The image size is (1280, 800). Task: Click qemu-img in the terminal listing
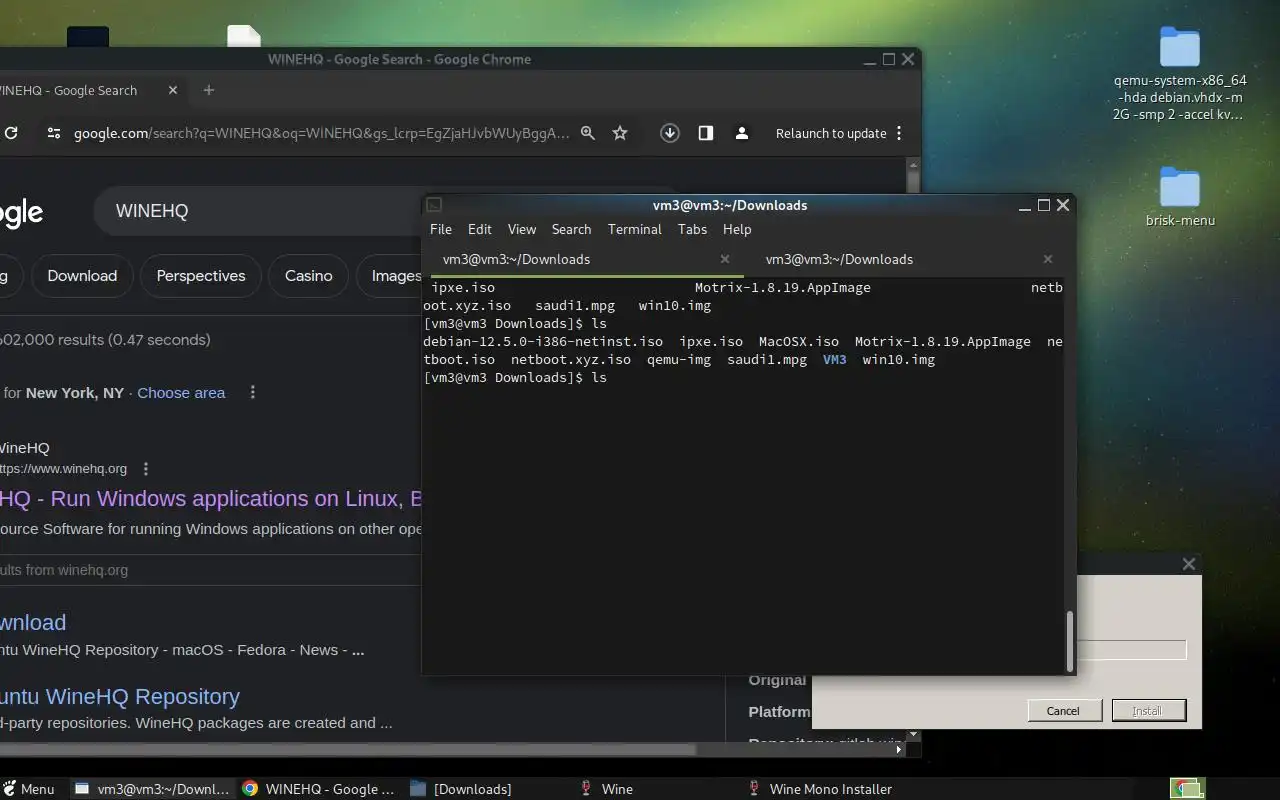(679, 359)
